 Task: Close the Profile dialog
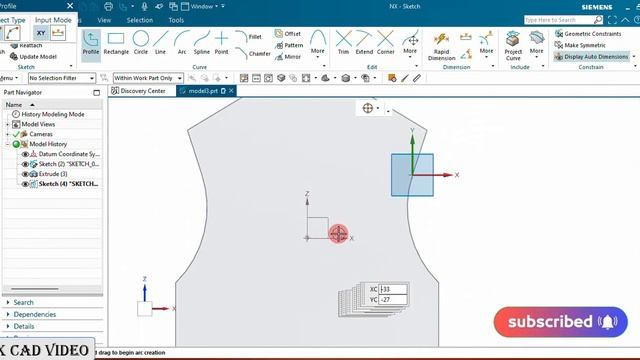(x=70, y=6)
